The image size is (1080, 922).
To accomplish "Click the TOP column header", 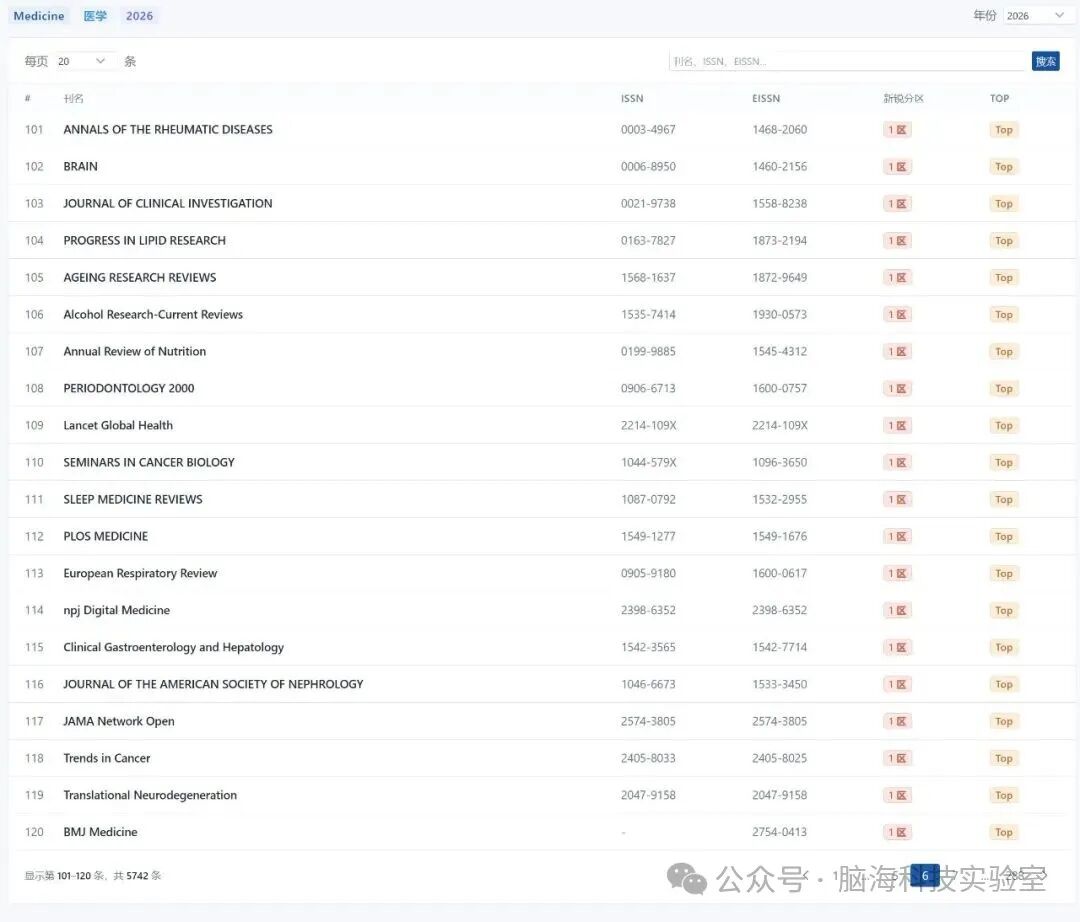I will (999, 98).
